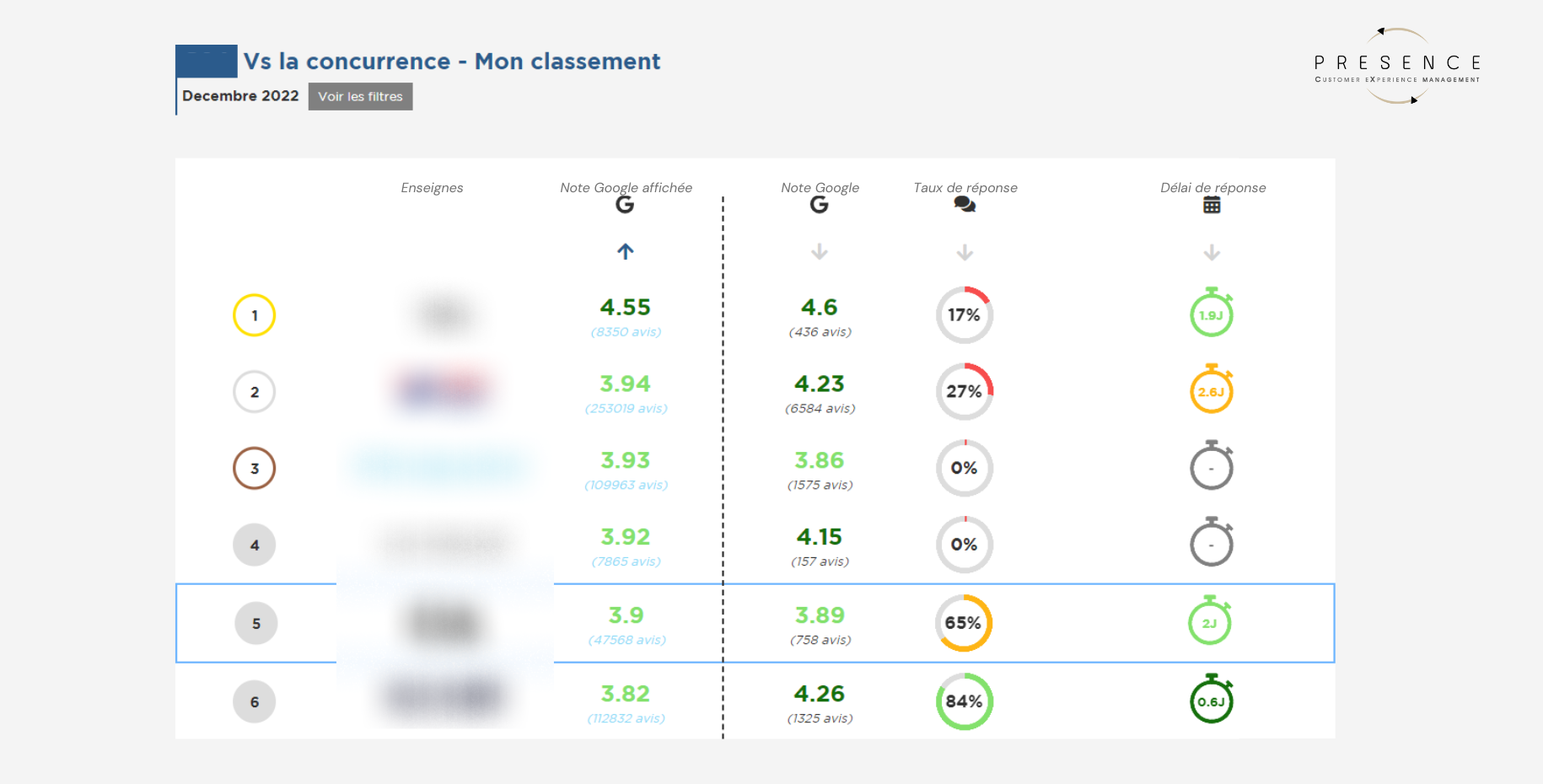Screen dimensions: 1543x784
Task: Click the 3.9 displayed rating
Action: (626, 616)
